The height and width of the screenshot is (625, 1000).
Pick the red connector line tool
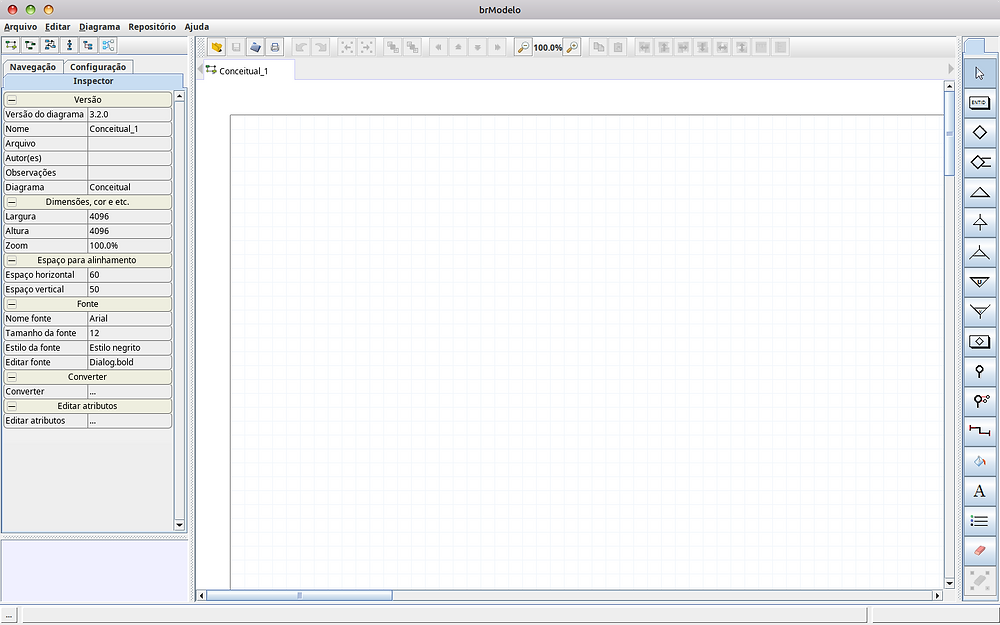point(979,431)
